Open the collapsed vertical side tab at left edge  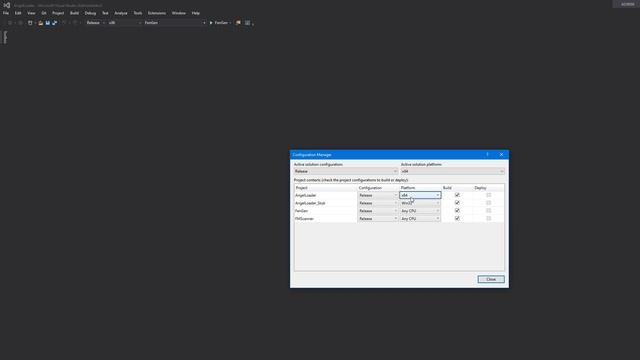point(5,37)
